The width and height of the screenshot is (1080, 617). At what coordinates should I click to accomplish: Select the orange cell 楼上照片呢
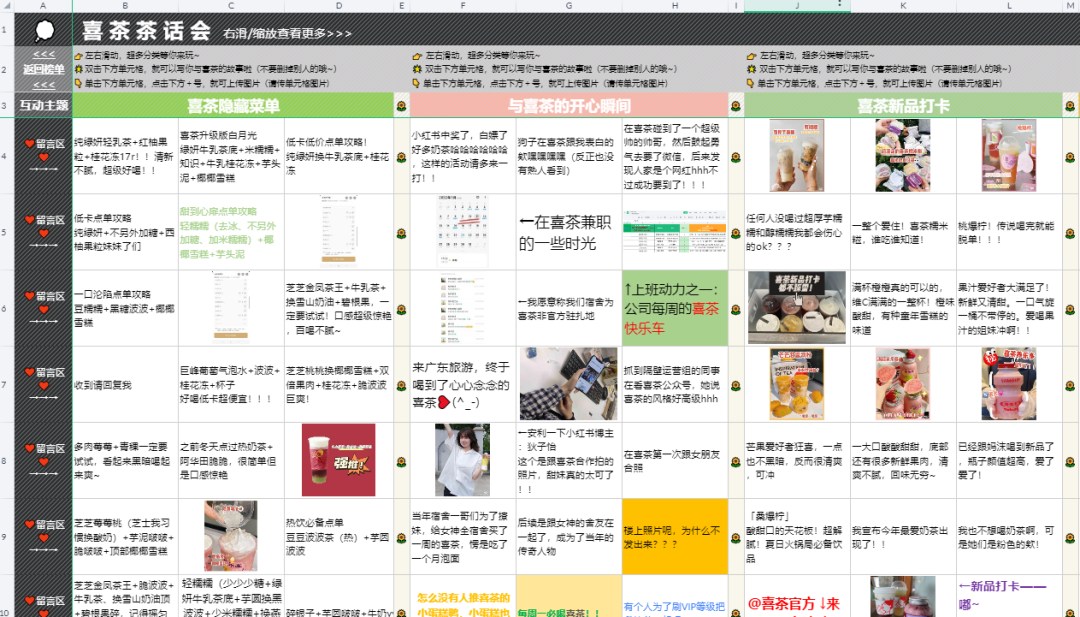coord(675,537)
